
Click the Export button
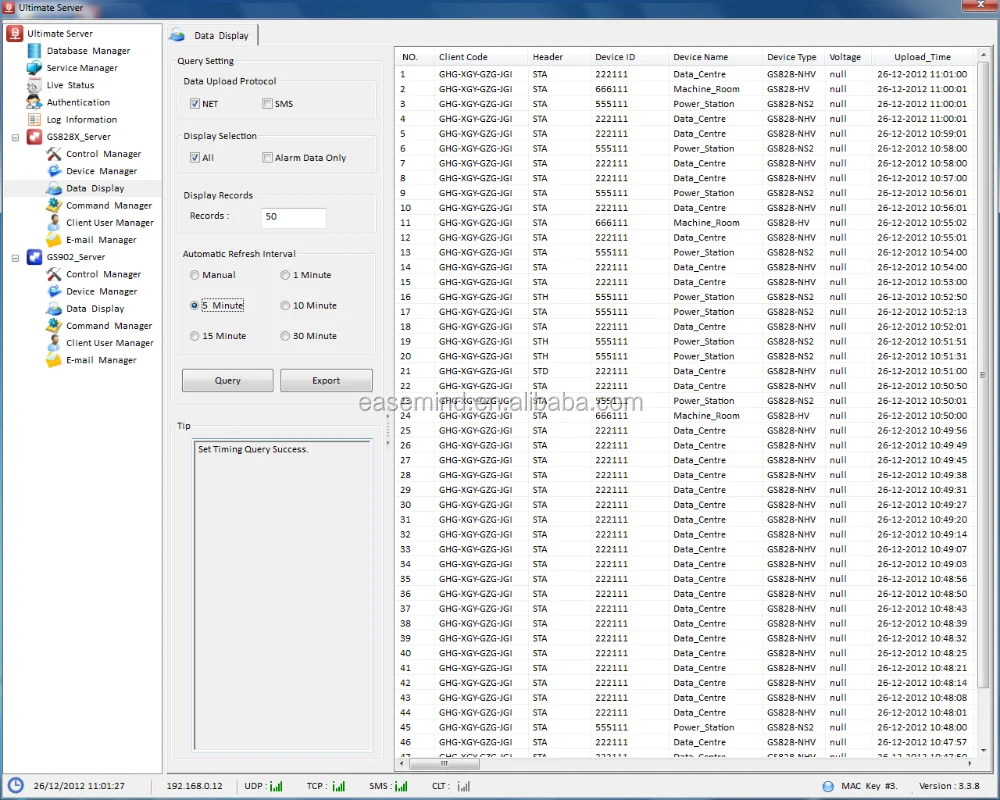[326, 381]
